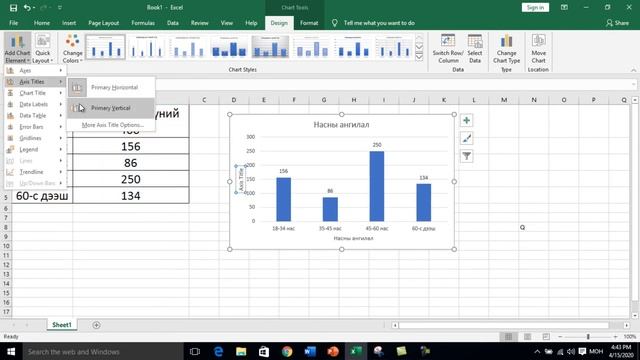Screen dimensions: 640x360
Task: Open Quick Layout dropdown
Action: point(43,48)
